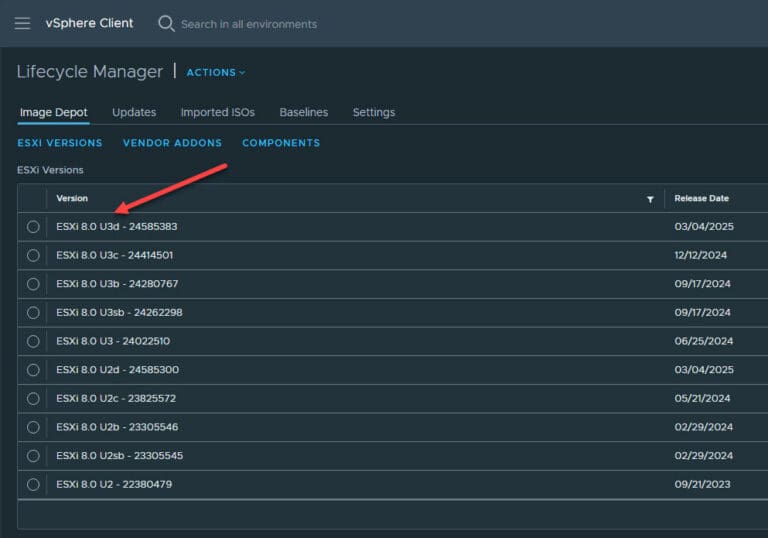This screenshot has width=768, height=538.
Task: Click version text ESXi 8.0 U3b - 24280767
Action: point(117,284)
